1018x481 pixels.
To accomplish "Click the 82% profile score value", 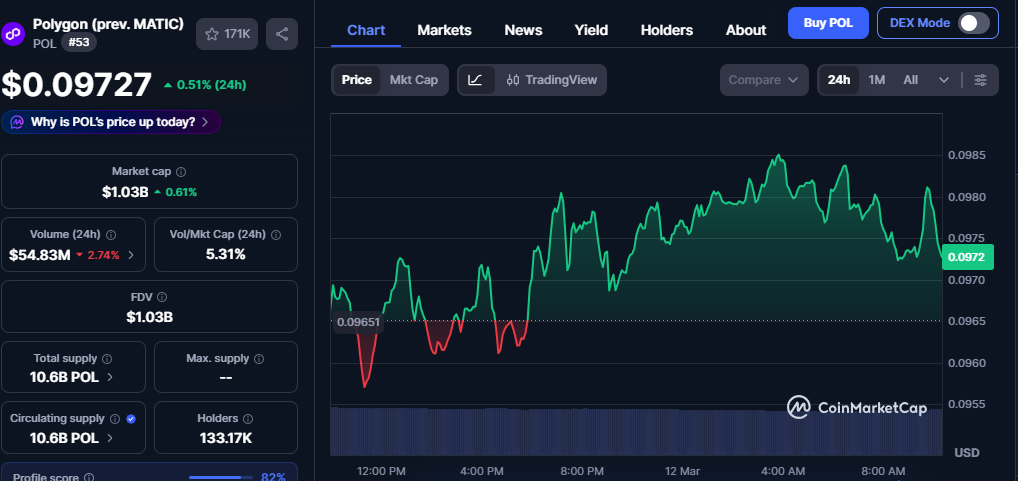I will [x=273, y=477].
